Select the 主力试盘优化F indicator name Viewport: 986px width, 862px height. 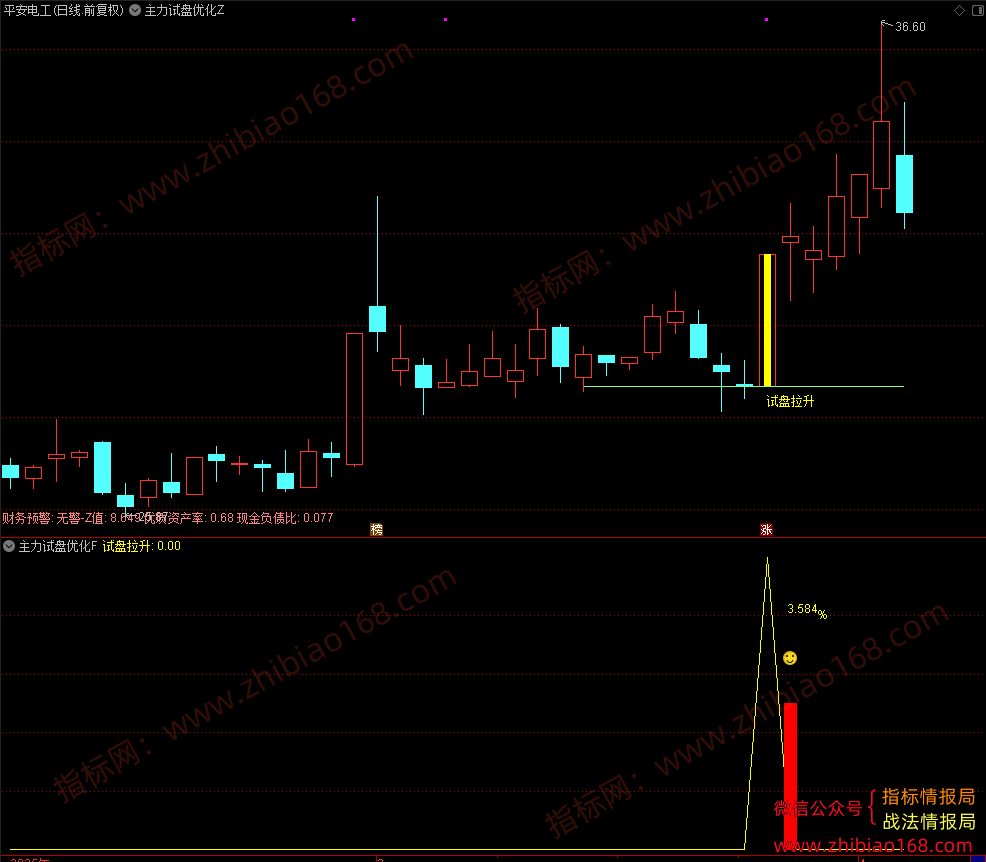pos(58,546)
